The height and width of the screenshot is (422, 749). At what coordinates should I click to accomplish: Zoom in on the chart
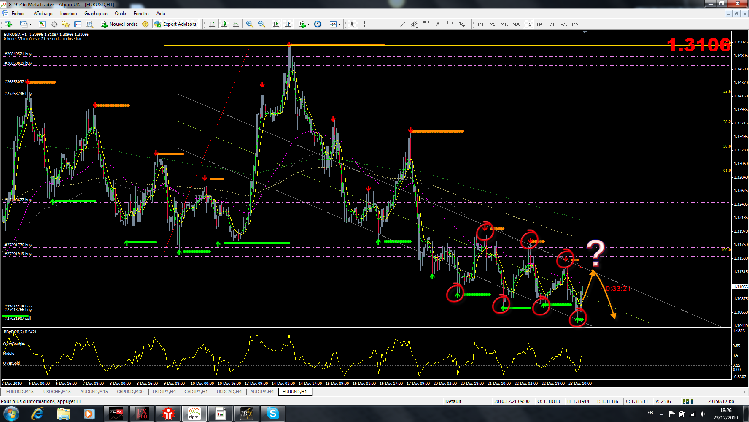(249, 23)
